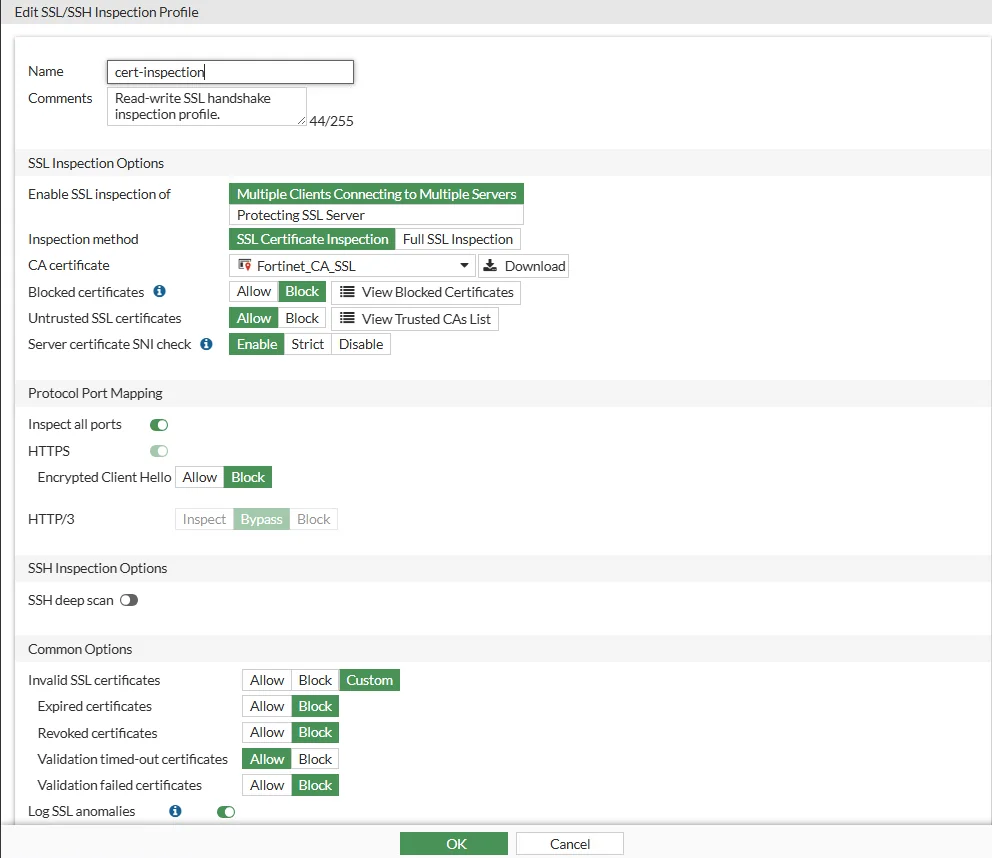The height and width of the screenshot is (858, 992).
Task: Set Invalid SSL certificates to Block
Action: 315,680
